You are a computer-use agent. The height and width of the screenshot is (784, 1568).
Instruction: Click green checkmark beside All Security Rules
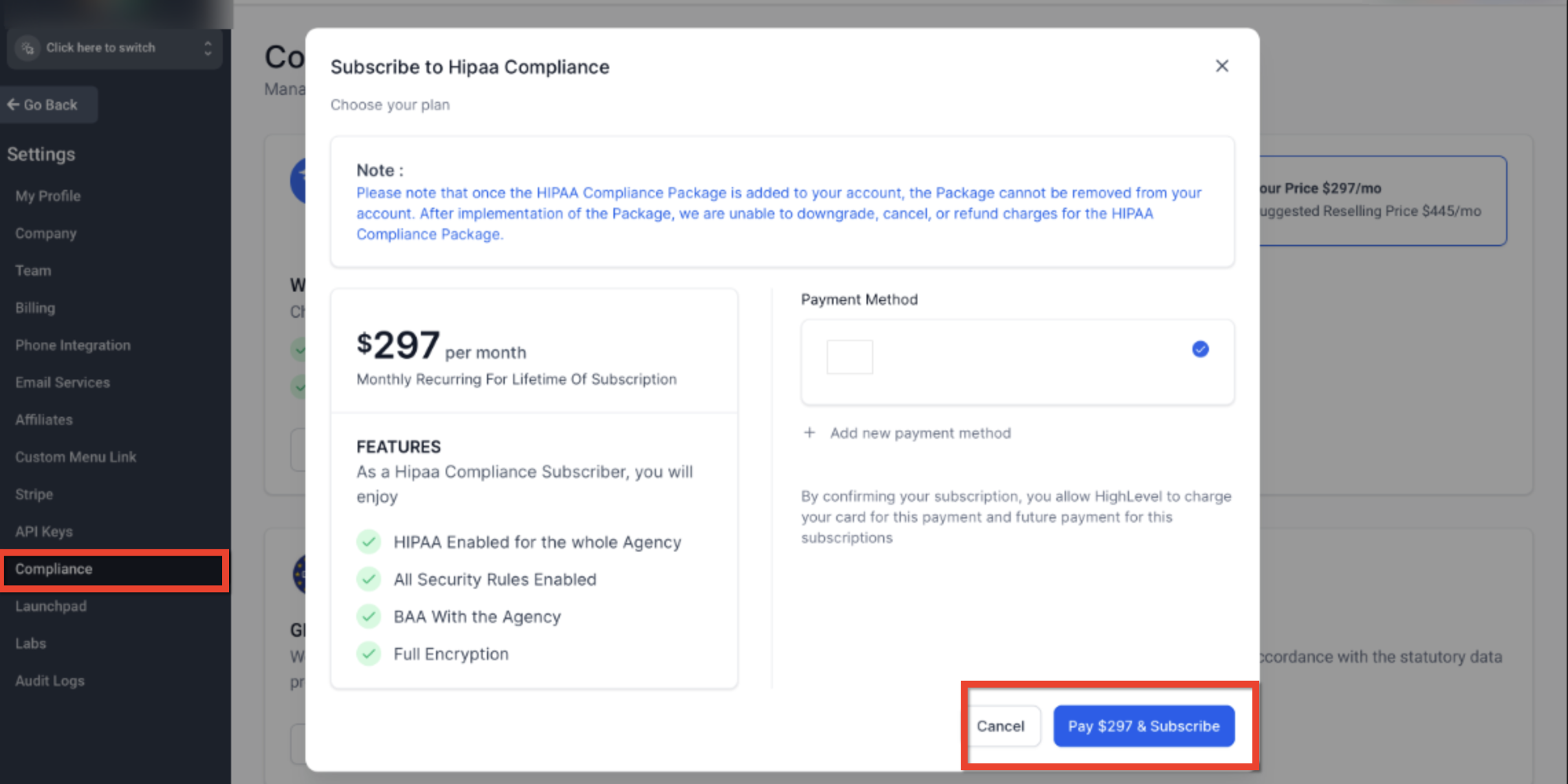[369, 579]
